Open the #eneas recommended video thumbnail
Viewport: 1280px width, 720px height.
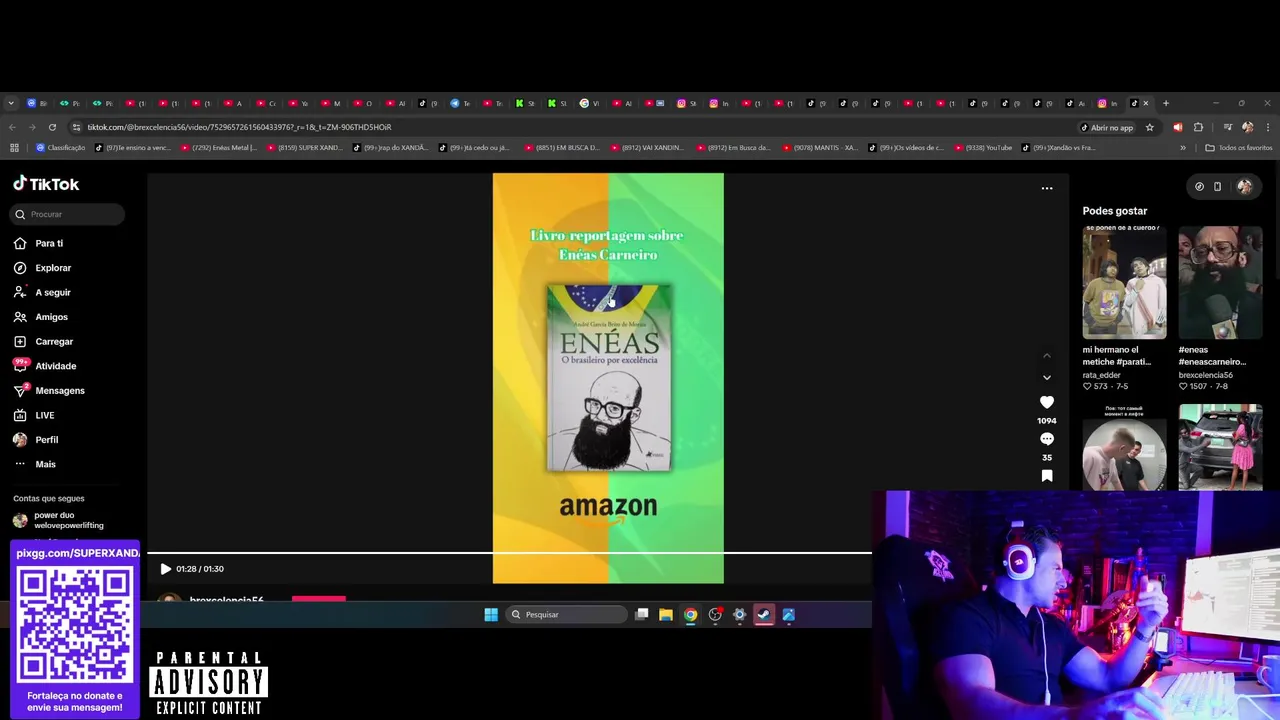tap(1220, 283)
